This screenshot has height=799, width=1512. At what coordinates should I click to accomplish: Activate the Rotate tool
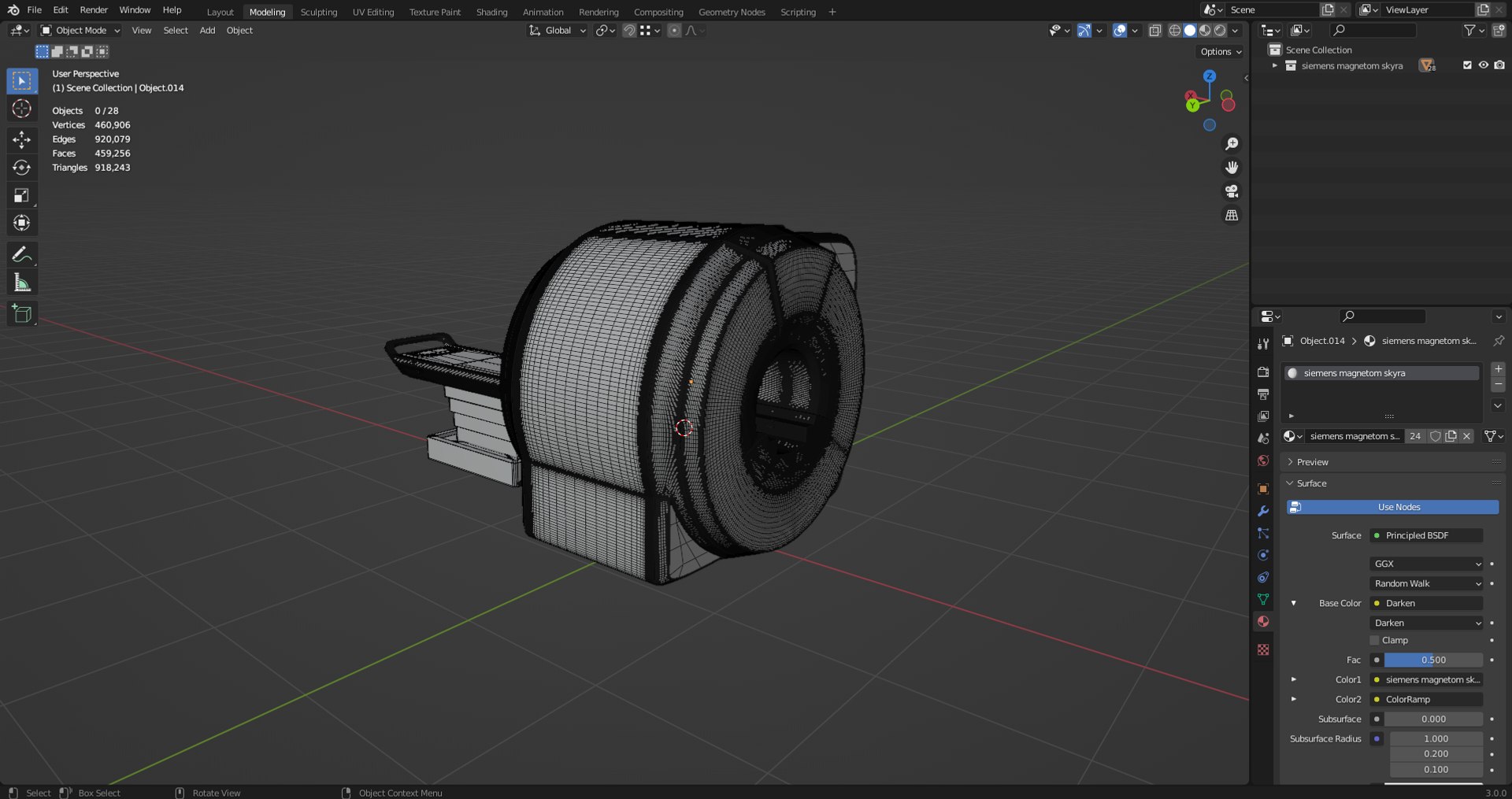(x=22, y=168)
